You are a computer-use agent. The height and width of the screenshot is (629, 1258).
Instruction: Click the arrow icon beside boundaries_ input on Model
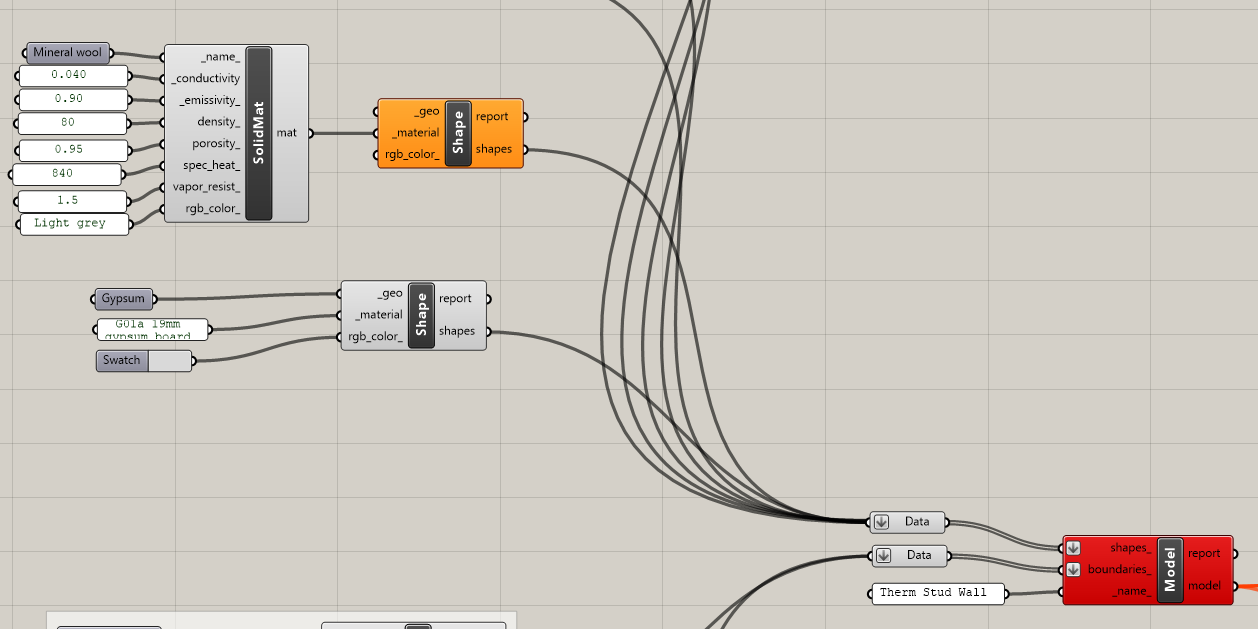click(1073, 570)
